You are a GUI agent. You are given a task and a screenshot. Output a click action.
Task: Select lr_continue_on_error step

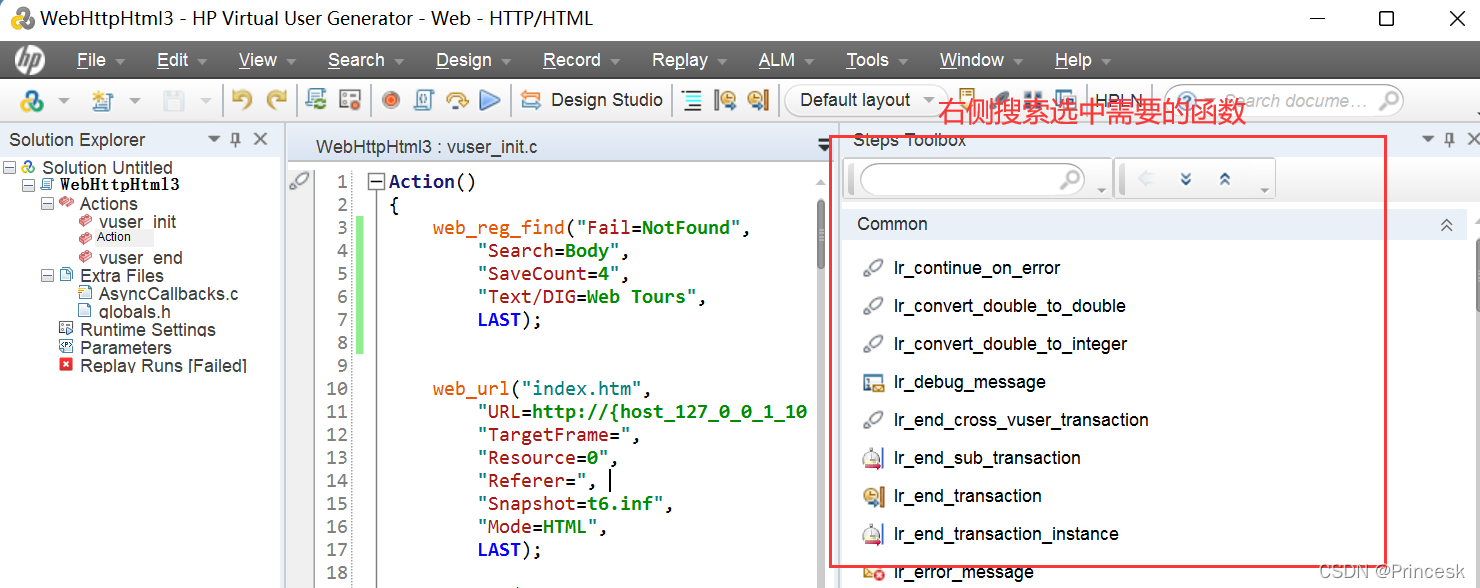(977, 268)
